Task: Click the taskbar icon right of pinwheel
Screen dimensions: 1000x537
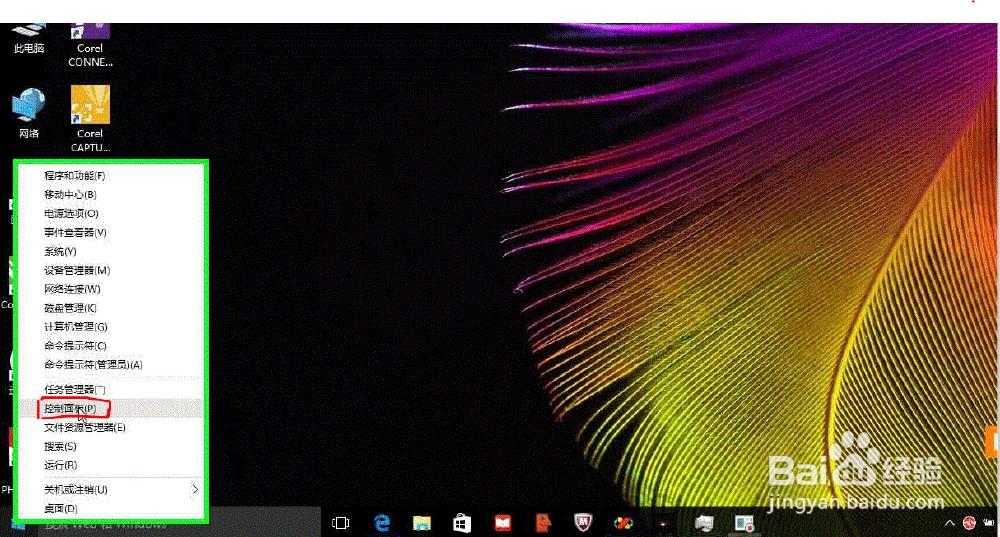Action: (663, 524)
